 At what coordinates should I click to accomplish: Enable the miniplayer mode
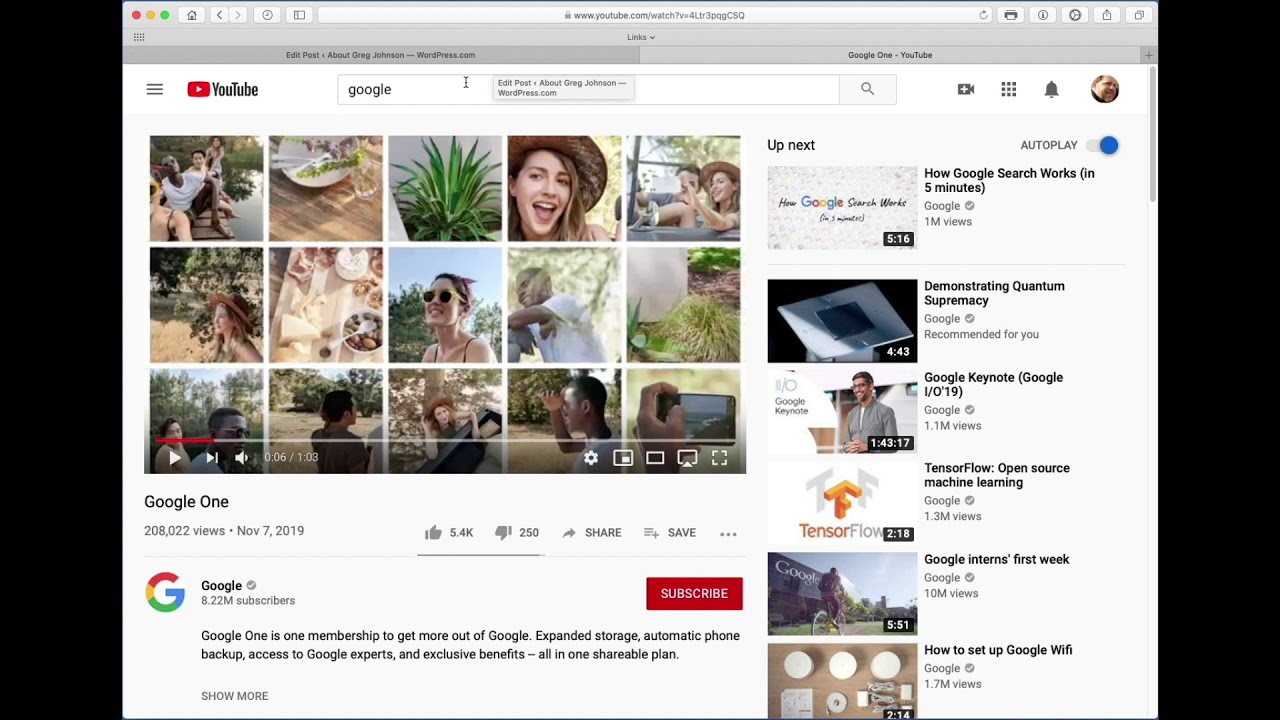click(623, 458)
